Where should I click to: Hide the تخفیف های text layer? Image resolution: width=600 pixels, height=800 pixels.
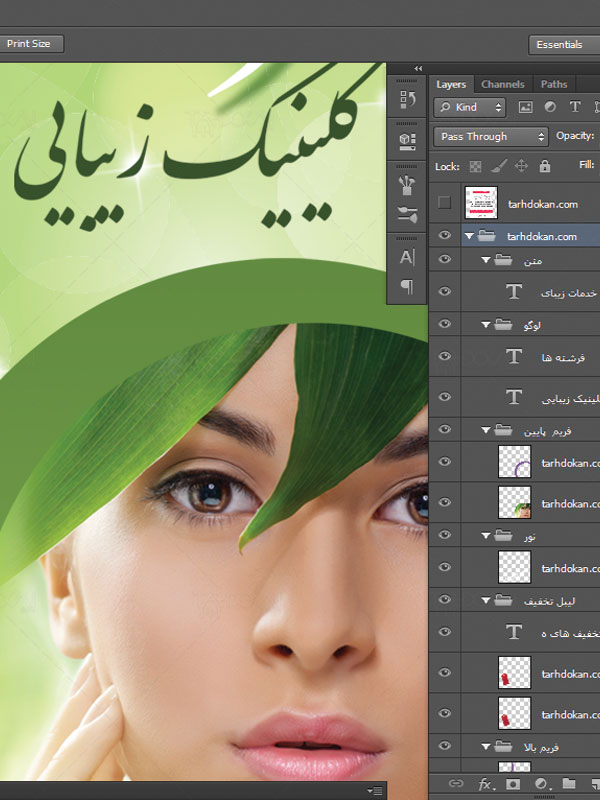point(444,632)
